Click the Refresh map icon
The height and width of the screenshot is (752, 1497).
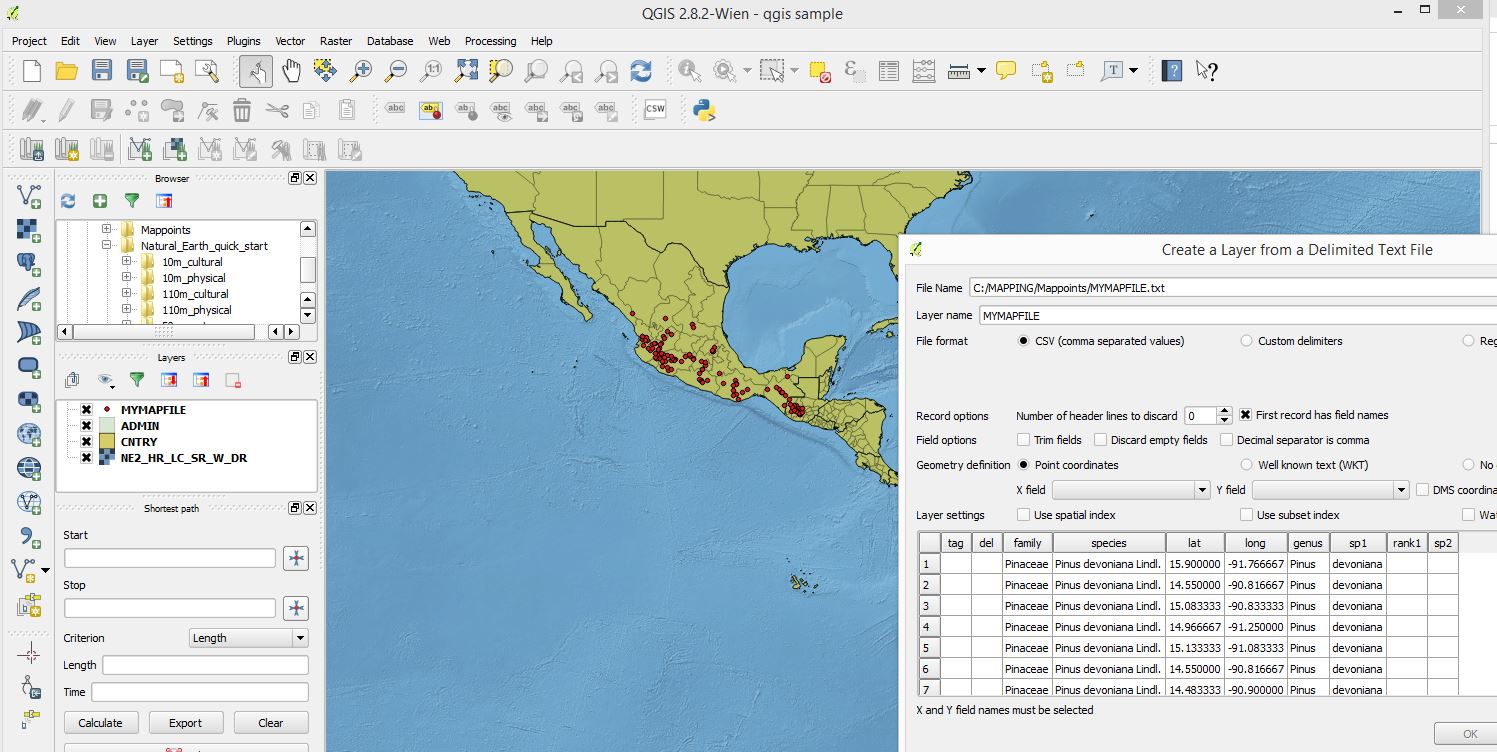pyautogui.click(x=641, y=70)
